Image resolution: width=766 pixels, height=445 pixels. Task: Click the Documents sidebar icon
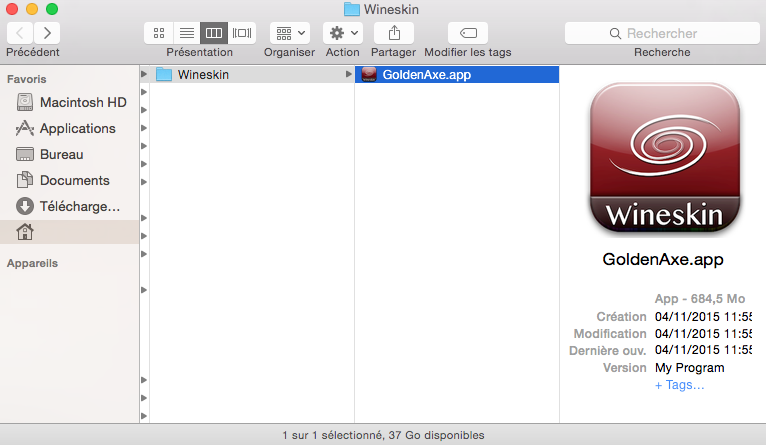click(25, 180)
